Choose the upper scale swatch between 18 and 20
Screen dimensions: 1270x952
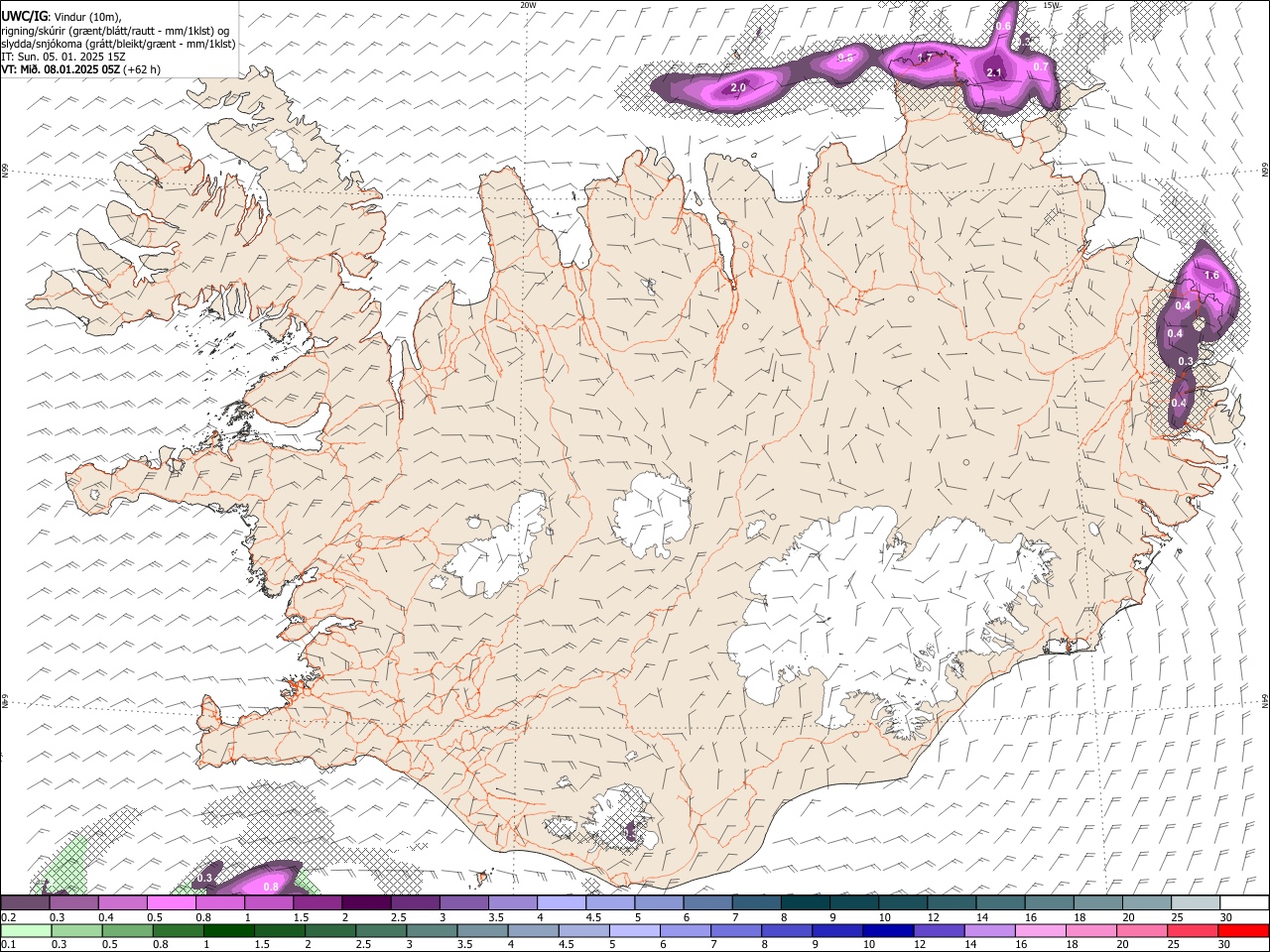(x=1097, y=903)
